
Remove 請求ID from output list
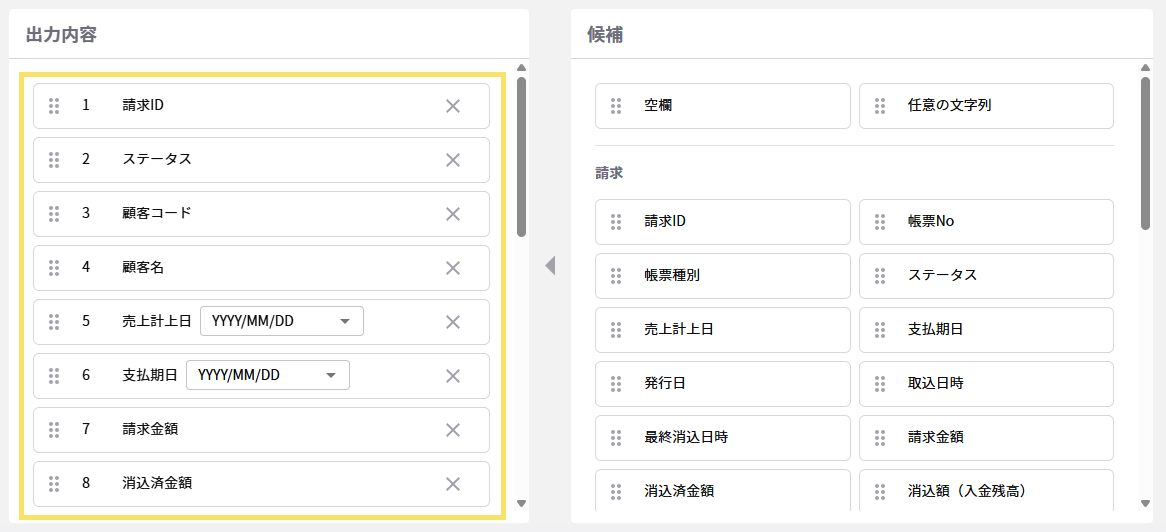coord(452,106)
